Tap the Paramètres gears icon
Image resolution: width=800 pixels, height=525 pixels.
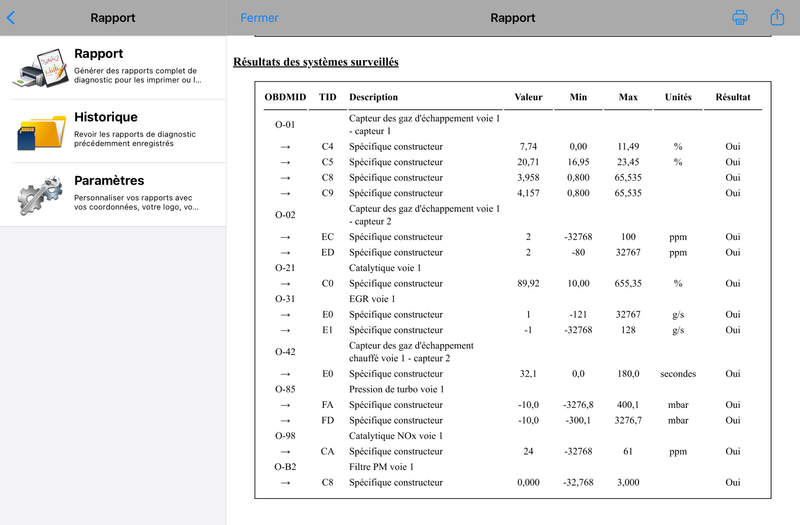pyautogui.click(x=40, y=195)
